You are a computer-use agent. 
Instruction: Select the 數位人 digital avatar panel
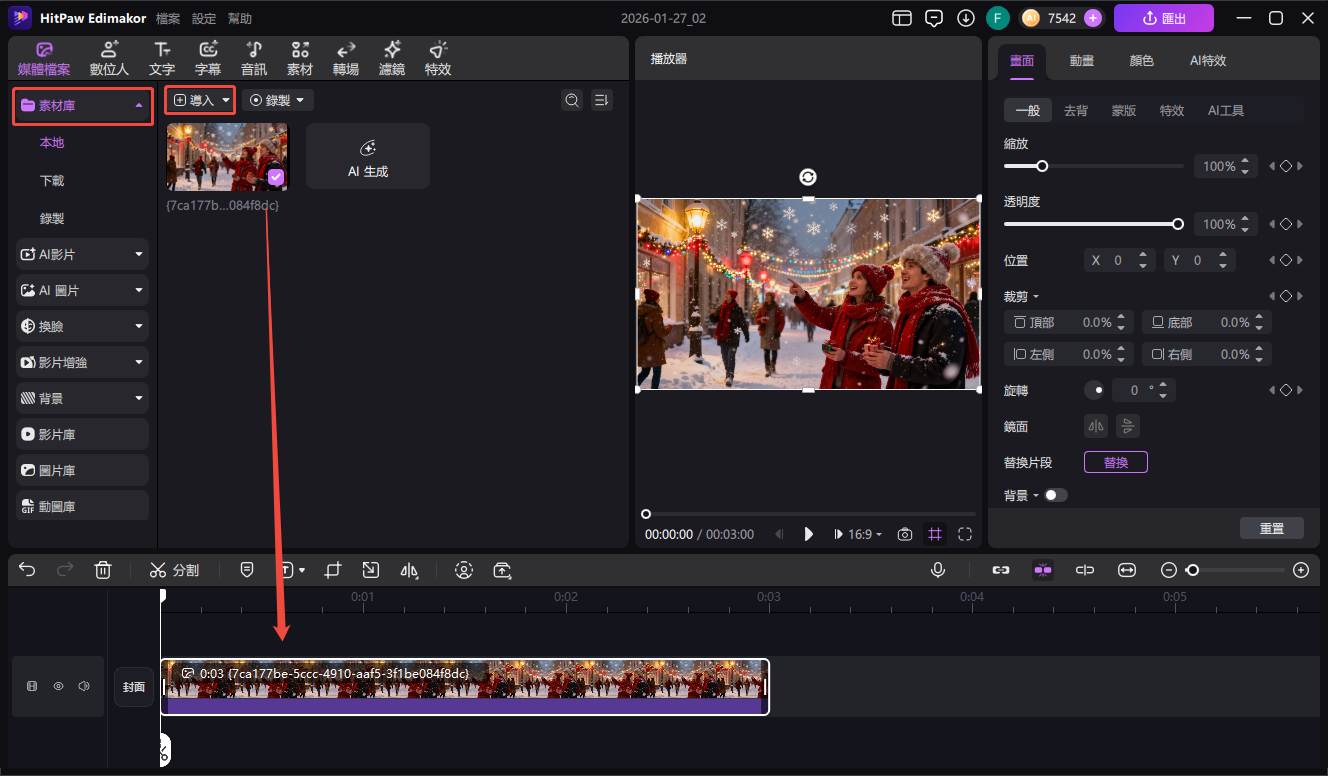pos(108,56)
